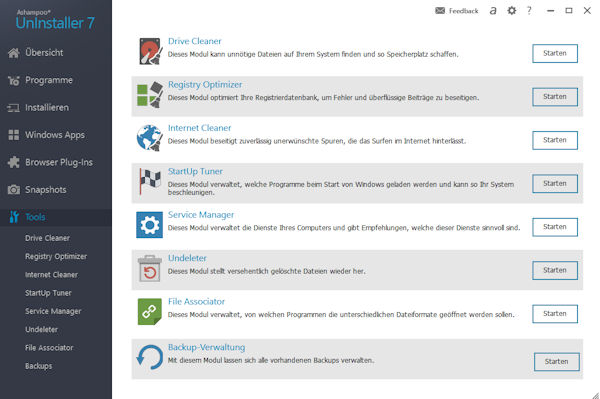Select Service Manager in the sidebar submenu
600x399 pixels.
pos(53,311)
